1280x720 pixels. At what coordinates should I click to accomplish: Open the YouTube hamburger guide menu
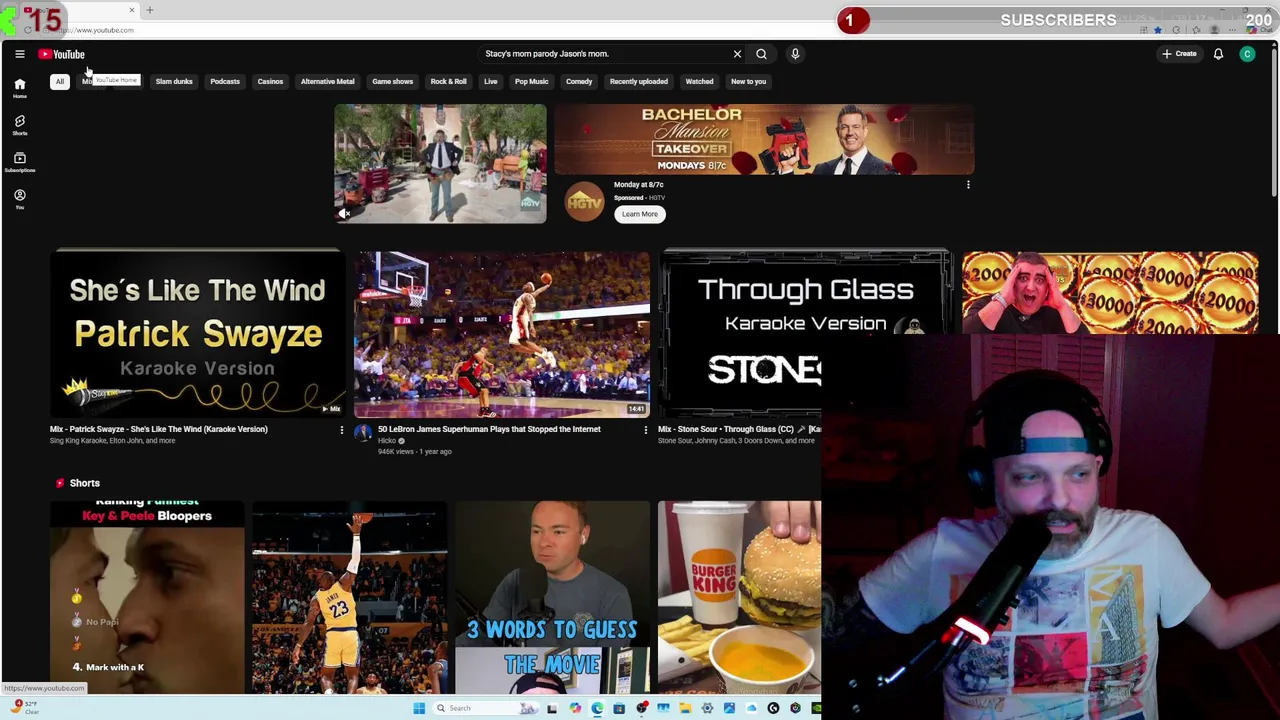pyautogui.click(x=19, y=54)
